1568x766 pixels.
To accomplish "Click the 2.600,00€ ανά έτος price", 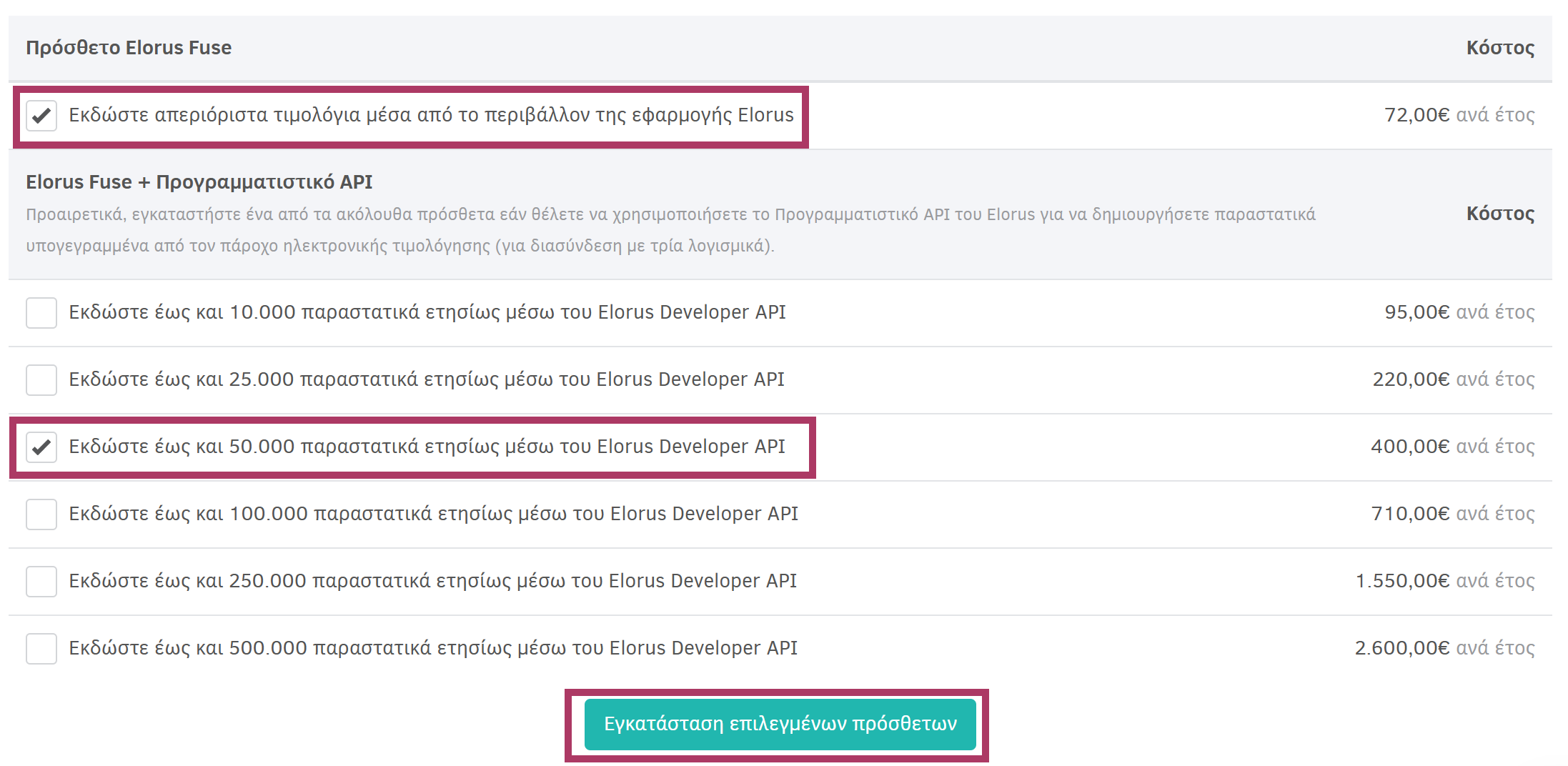I will pyautogui.click(x=1445, y=648).
